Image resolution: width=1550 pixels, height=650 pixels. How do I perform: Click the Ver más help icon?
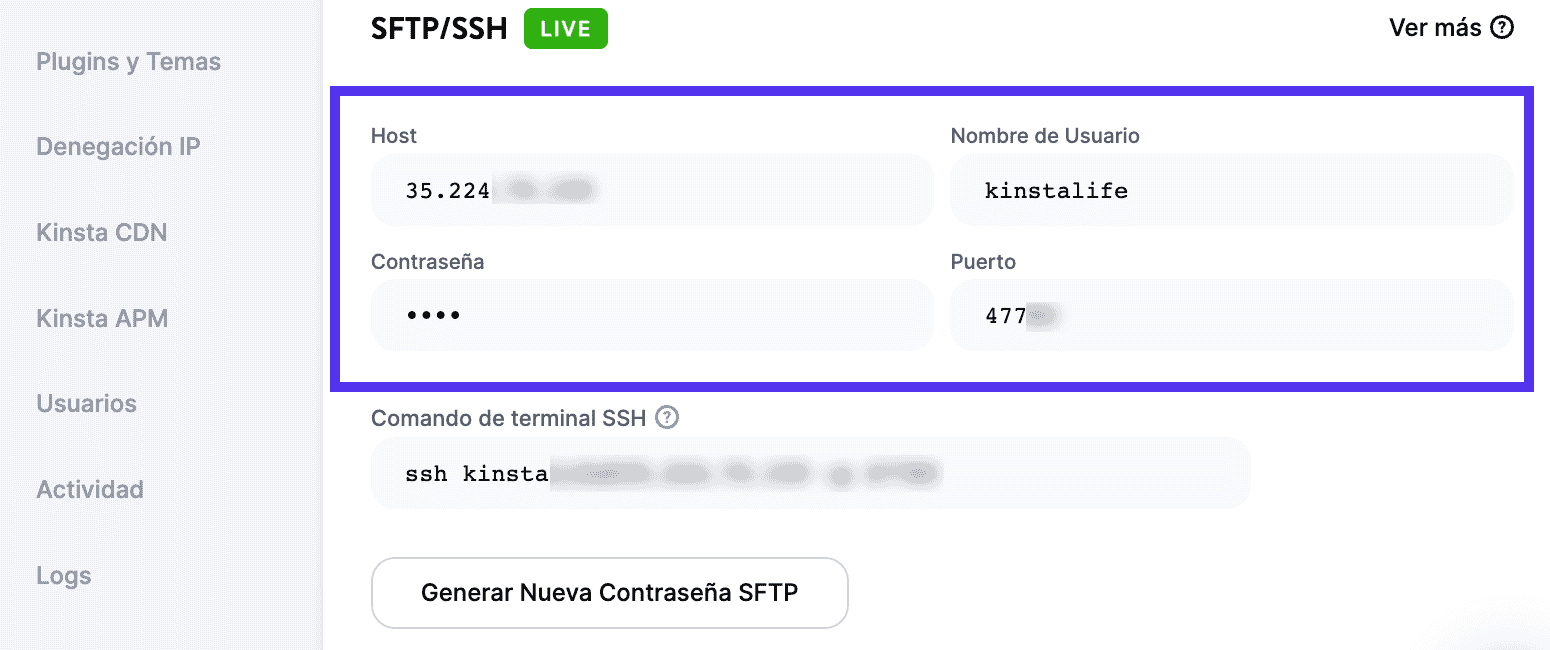click(x=1502, y=28)
